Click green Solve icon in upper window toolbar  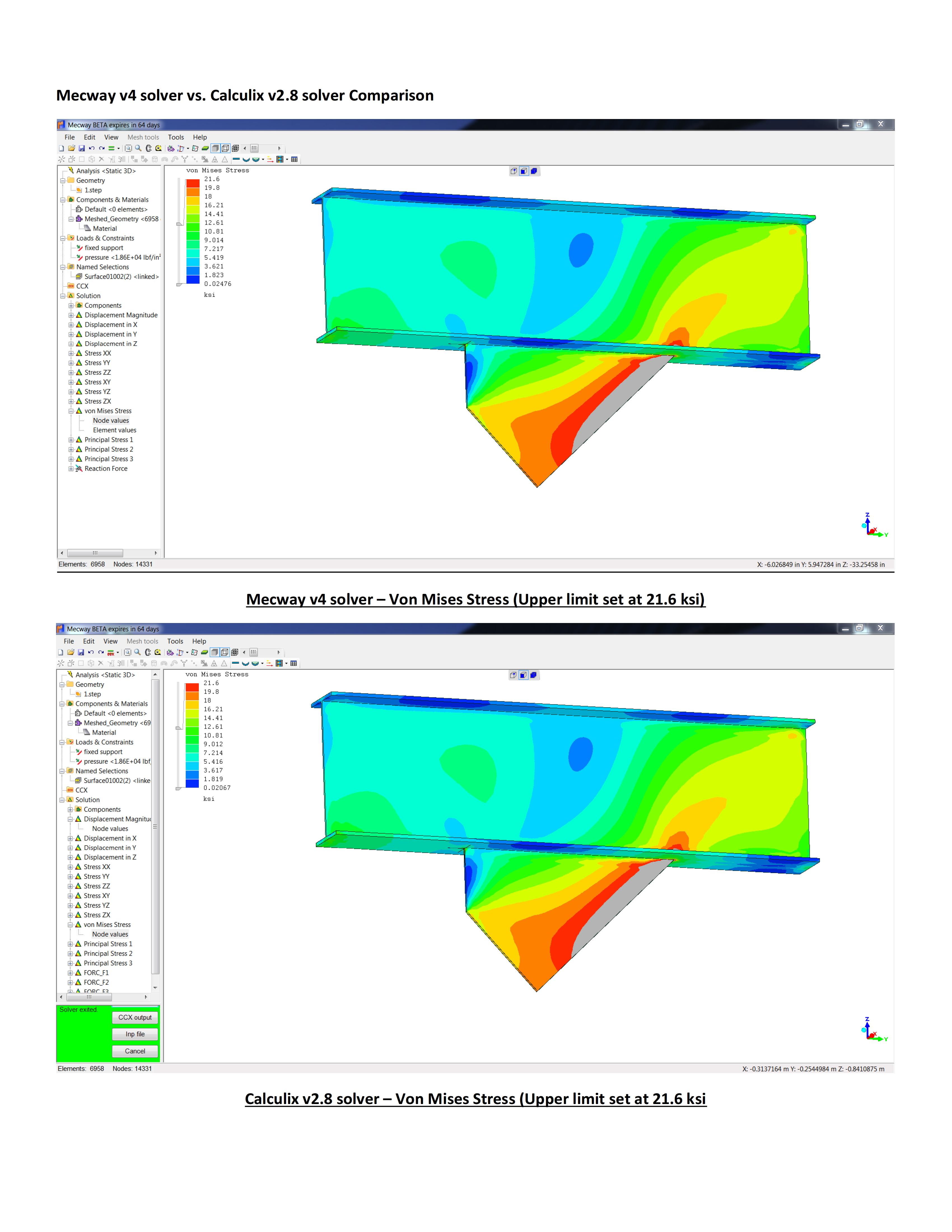111,148
